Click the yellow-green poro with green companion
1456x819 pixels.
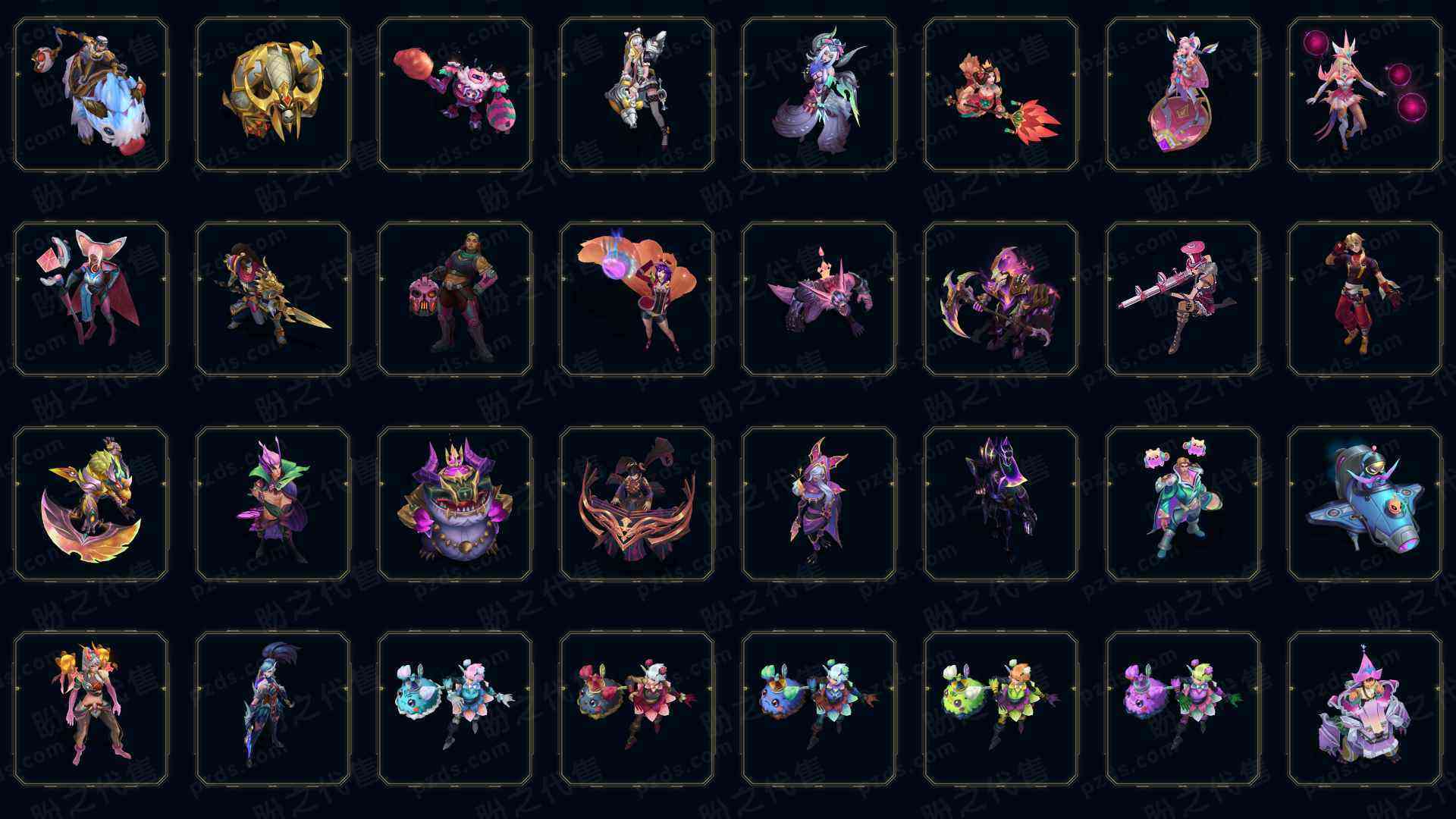[x=1001, y=708]
